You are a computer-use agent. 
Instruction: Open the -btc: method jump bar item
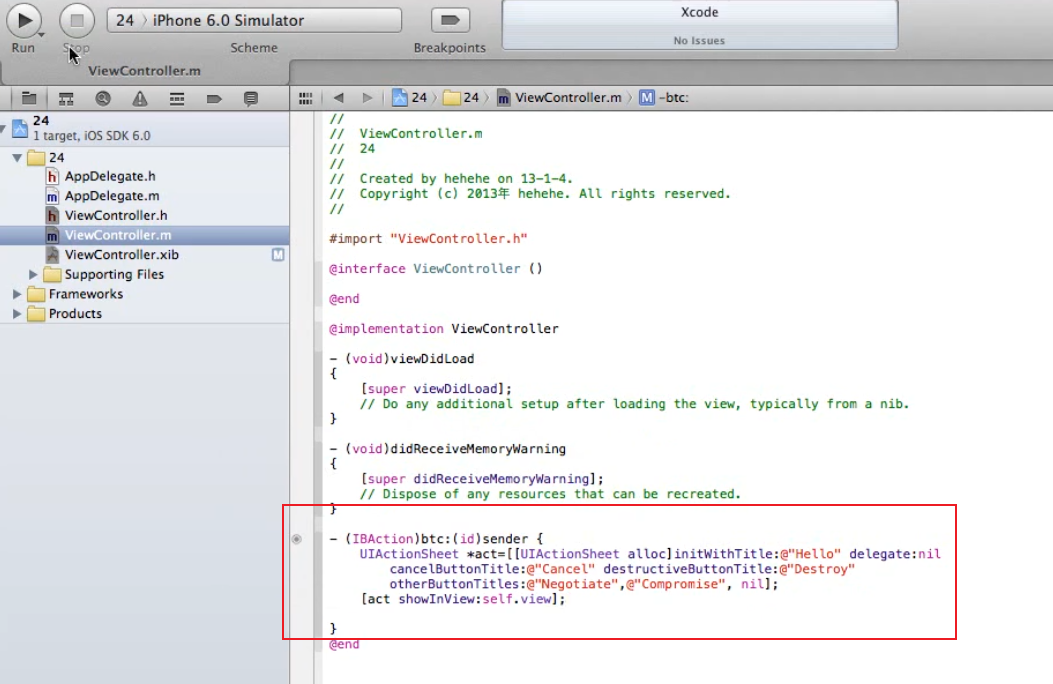663,98
